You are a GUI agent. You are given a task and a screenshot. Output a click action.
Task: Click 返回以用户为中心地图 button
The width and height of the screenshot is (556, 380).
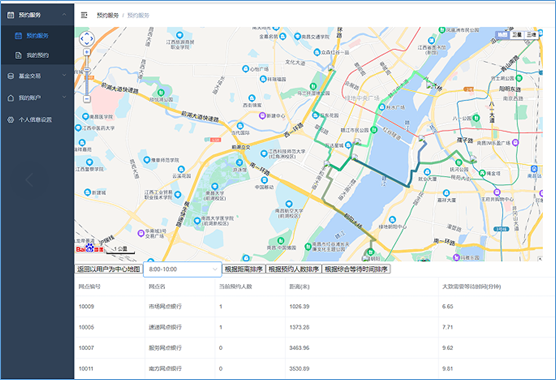(x=109, y=269)
